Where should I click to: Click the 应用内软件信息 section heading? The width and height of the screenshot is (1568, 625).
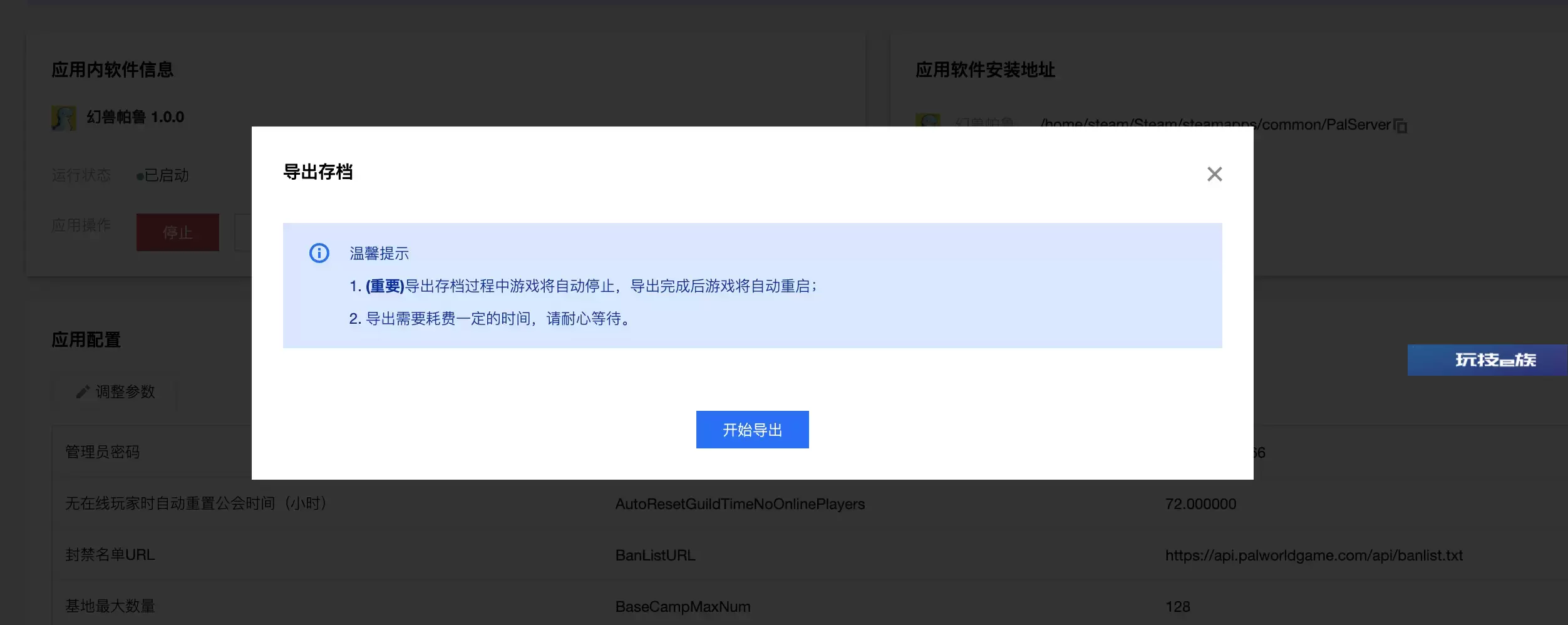[113, 70]
